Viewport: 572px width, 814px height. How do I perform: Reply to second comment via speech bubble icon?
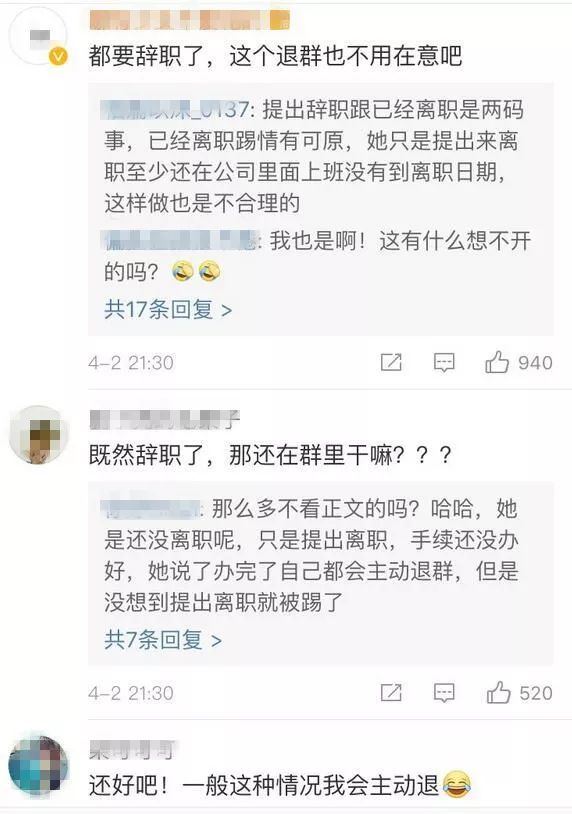pos(444,693)
